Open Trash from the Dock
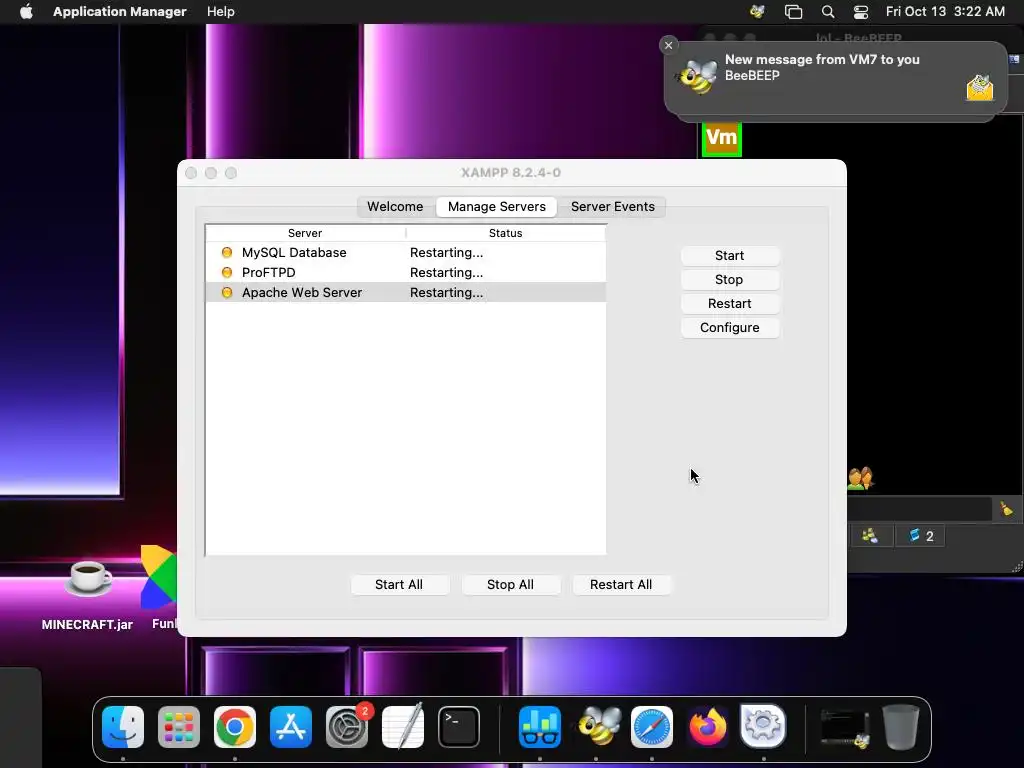Viewport: 1024px width, 768px height. pyautogui.click(x=901, y=727)
